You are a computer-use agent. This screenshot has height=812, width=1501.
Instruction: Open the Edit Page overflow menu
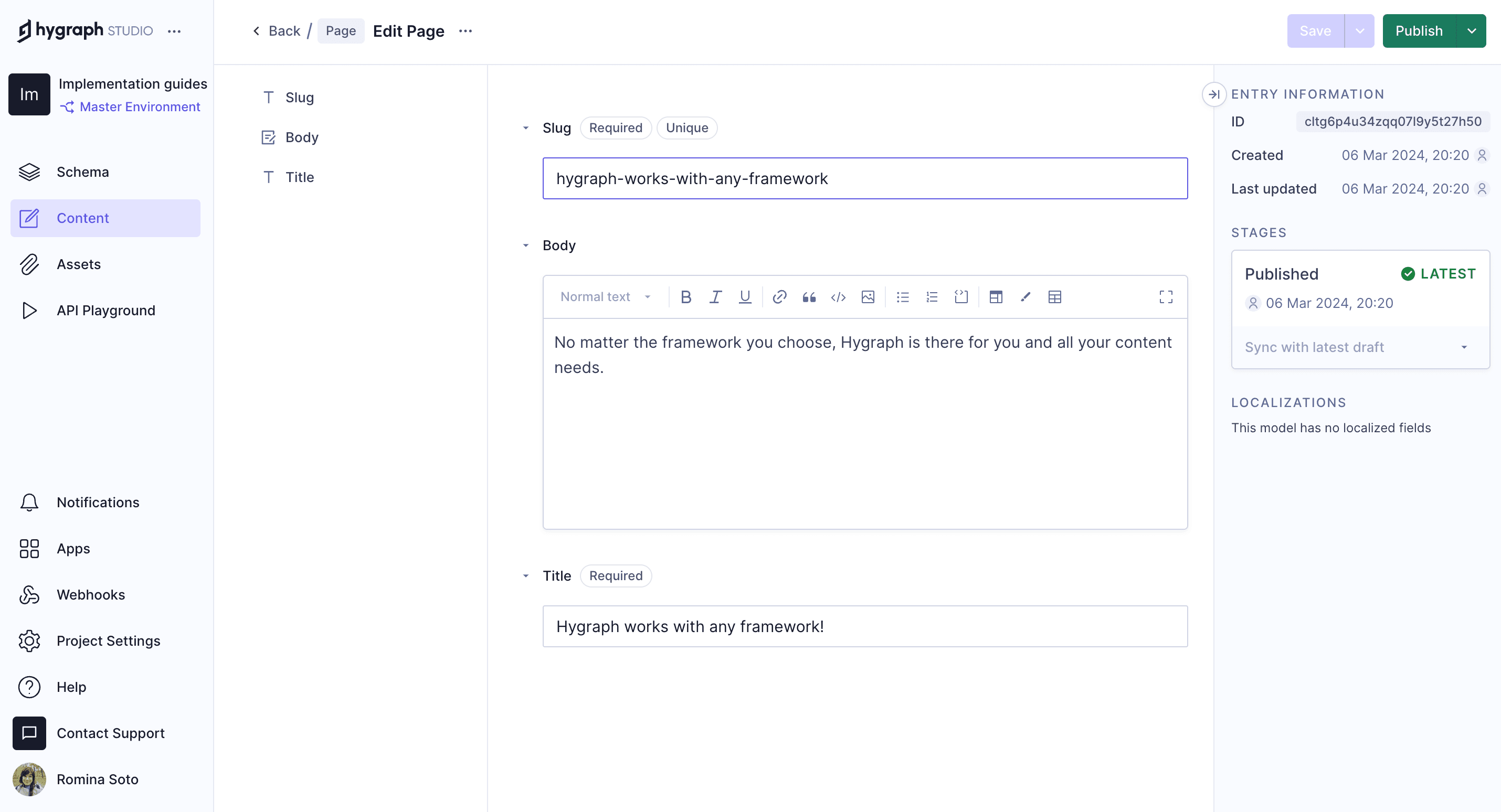[x=466, y=31]
